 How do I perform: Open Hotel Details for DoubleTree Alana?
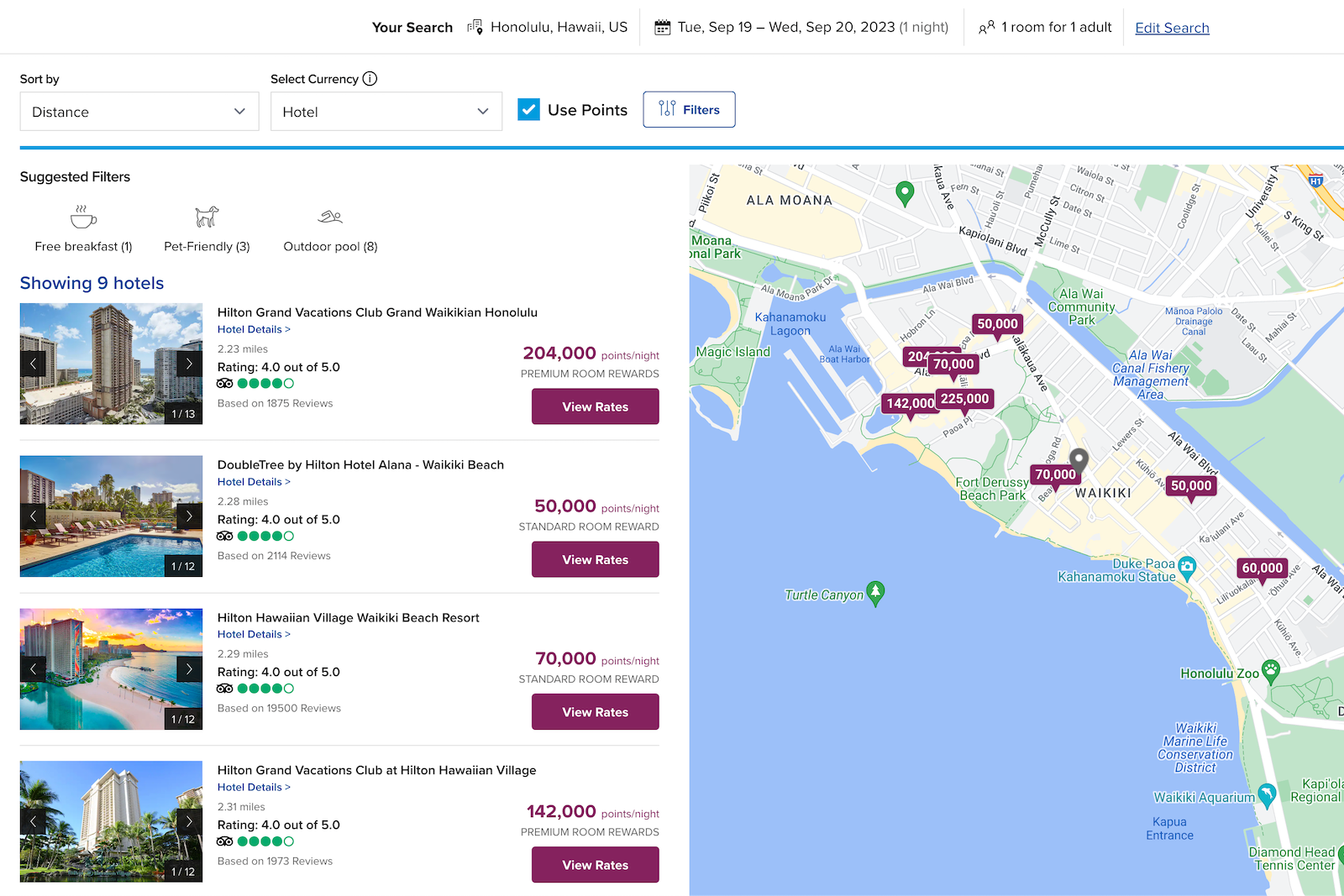[254, 482]
